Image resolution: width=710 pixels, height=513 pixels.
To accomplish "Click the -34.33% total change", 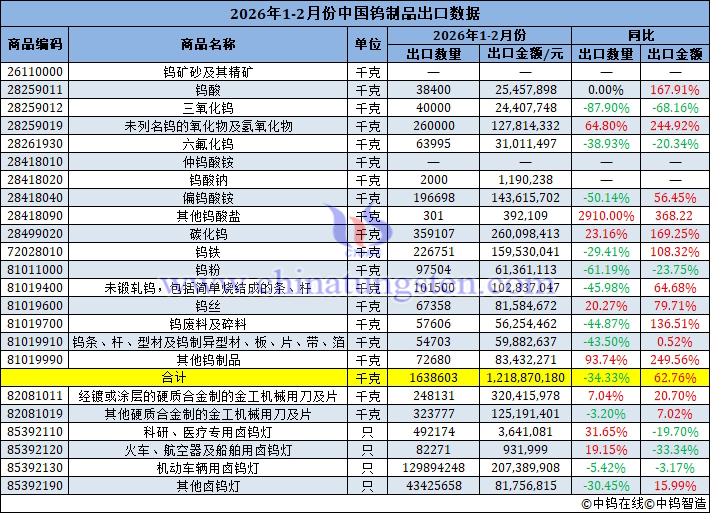I will coord(606,378).
